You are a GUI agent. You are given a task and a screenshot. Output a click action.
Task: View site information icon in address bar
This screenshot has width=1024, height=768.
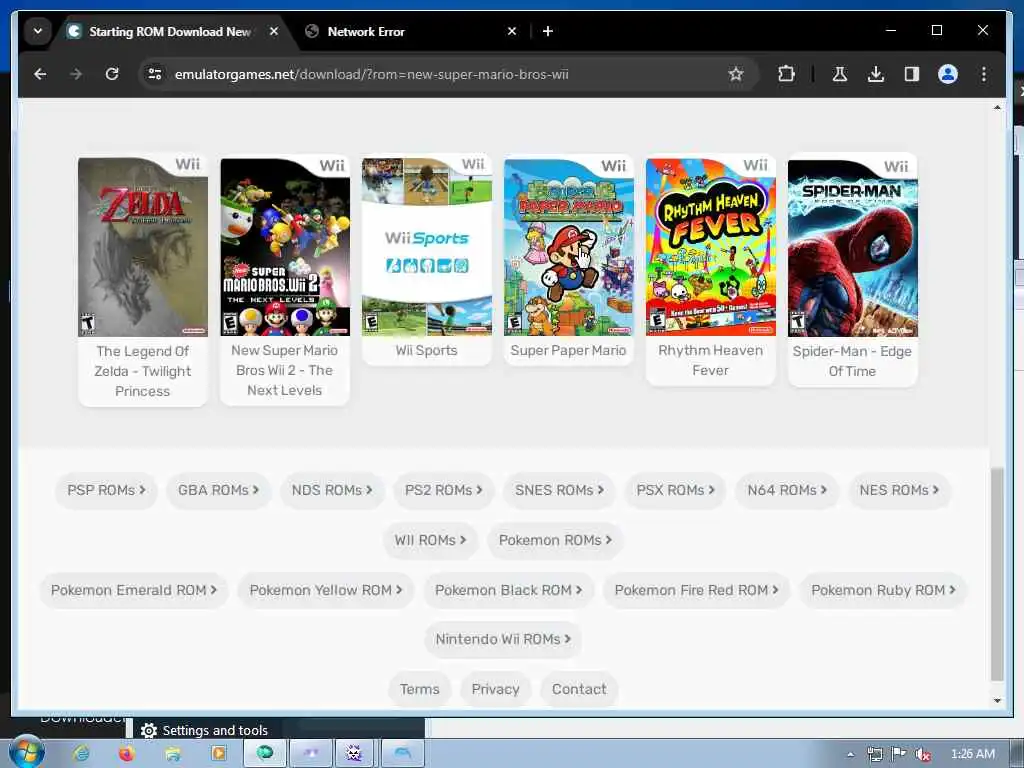(x=155, y=74)
